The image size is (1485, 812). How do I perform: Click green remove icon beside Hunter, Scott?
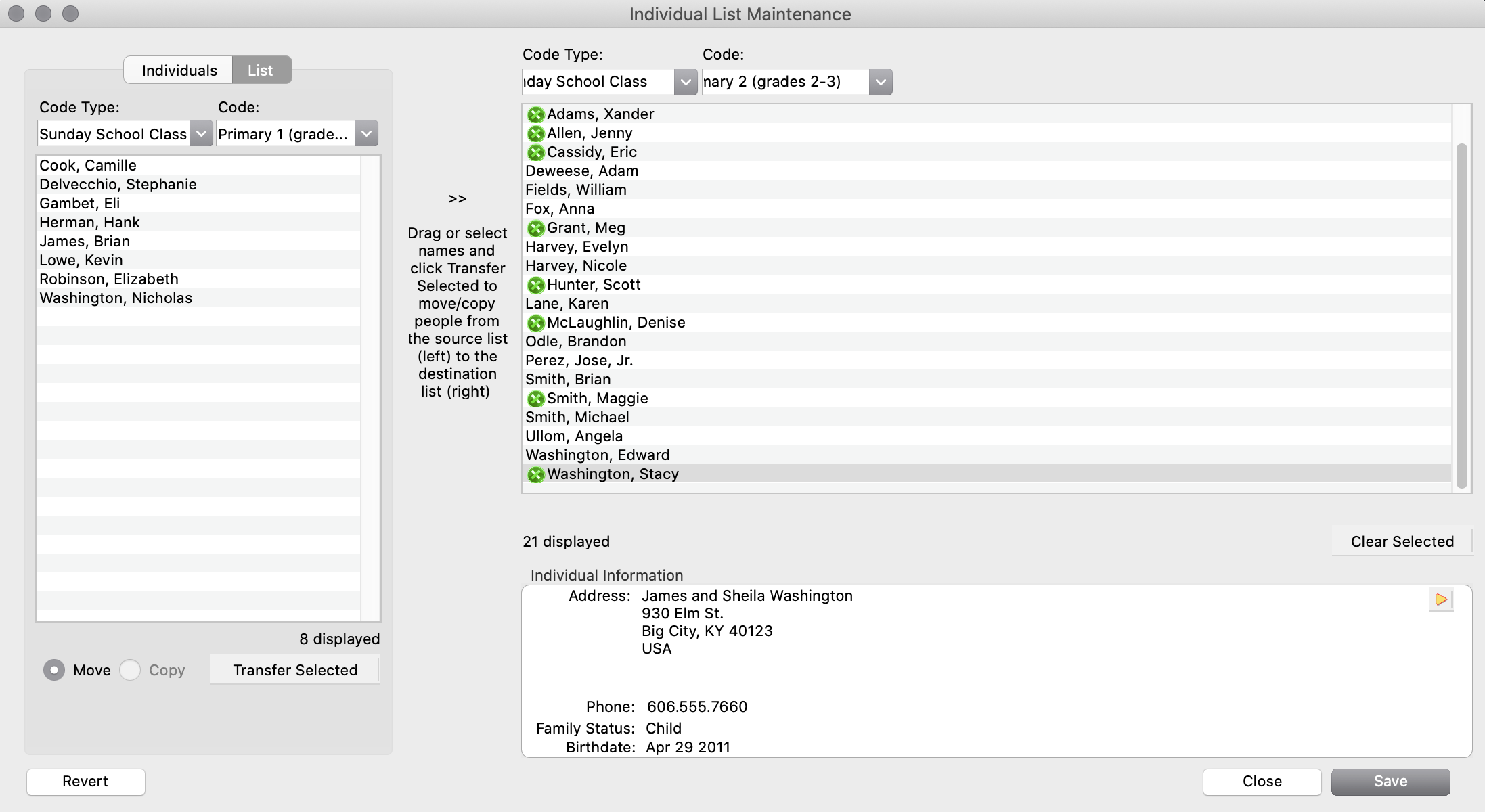535,285
